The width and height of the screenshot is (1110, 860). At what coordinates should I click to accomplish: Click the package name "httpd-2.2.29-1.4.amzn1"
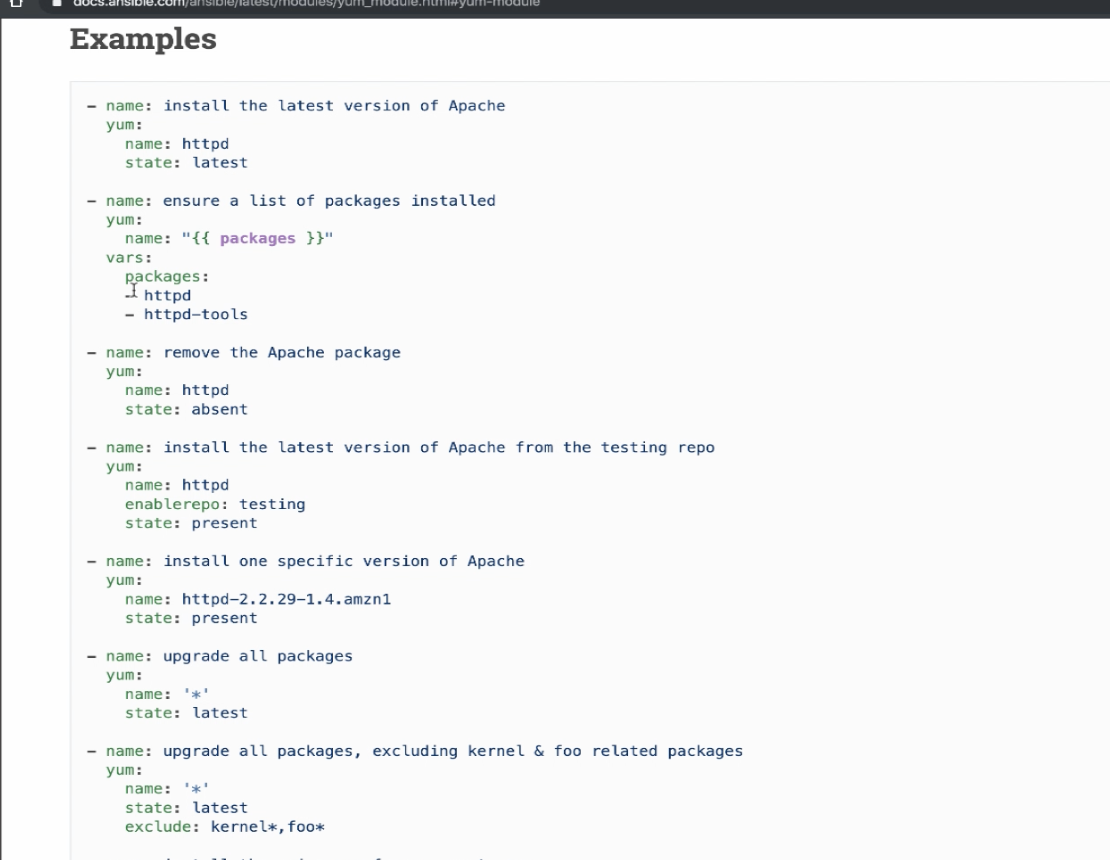[287, 600]
